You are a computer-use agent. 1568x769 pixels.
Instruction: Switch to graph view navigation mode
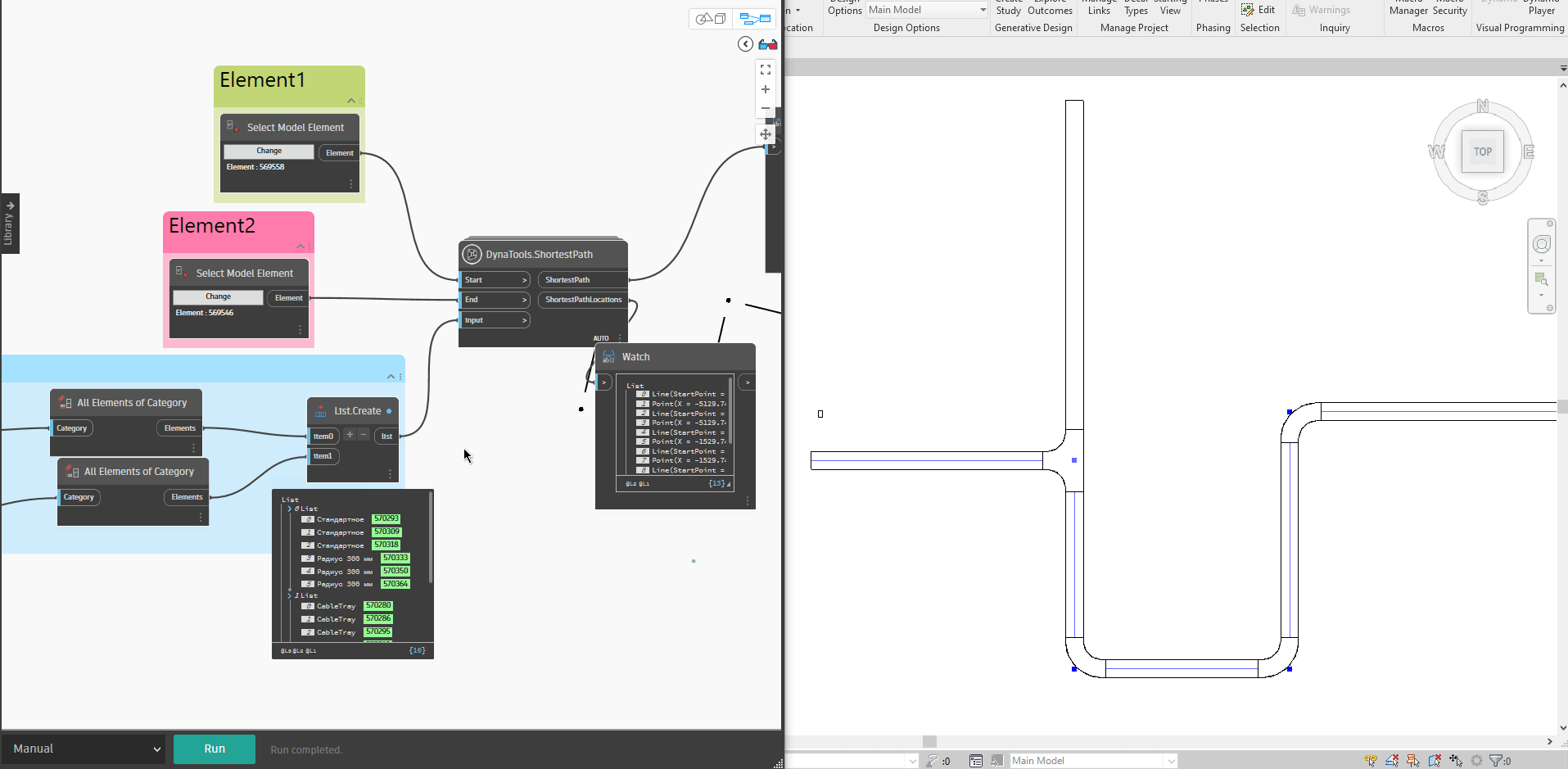point(754,18)
